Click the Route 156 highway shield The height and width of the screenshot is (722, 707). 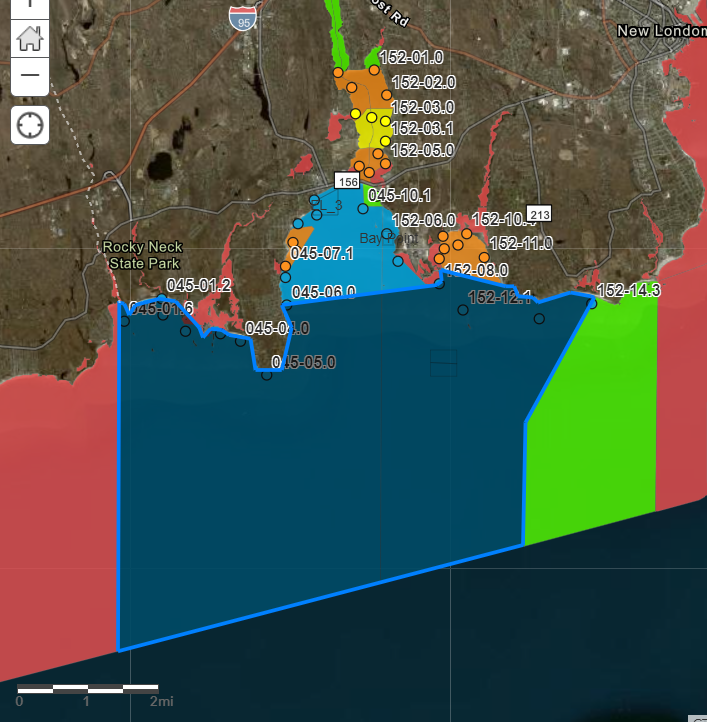tap(347, 181)
